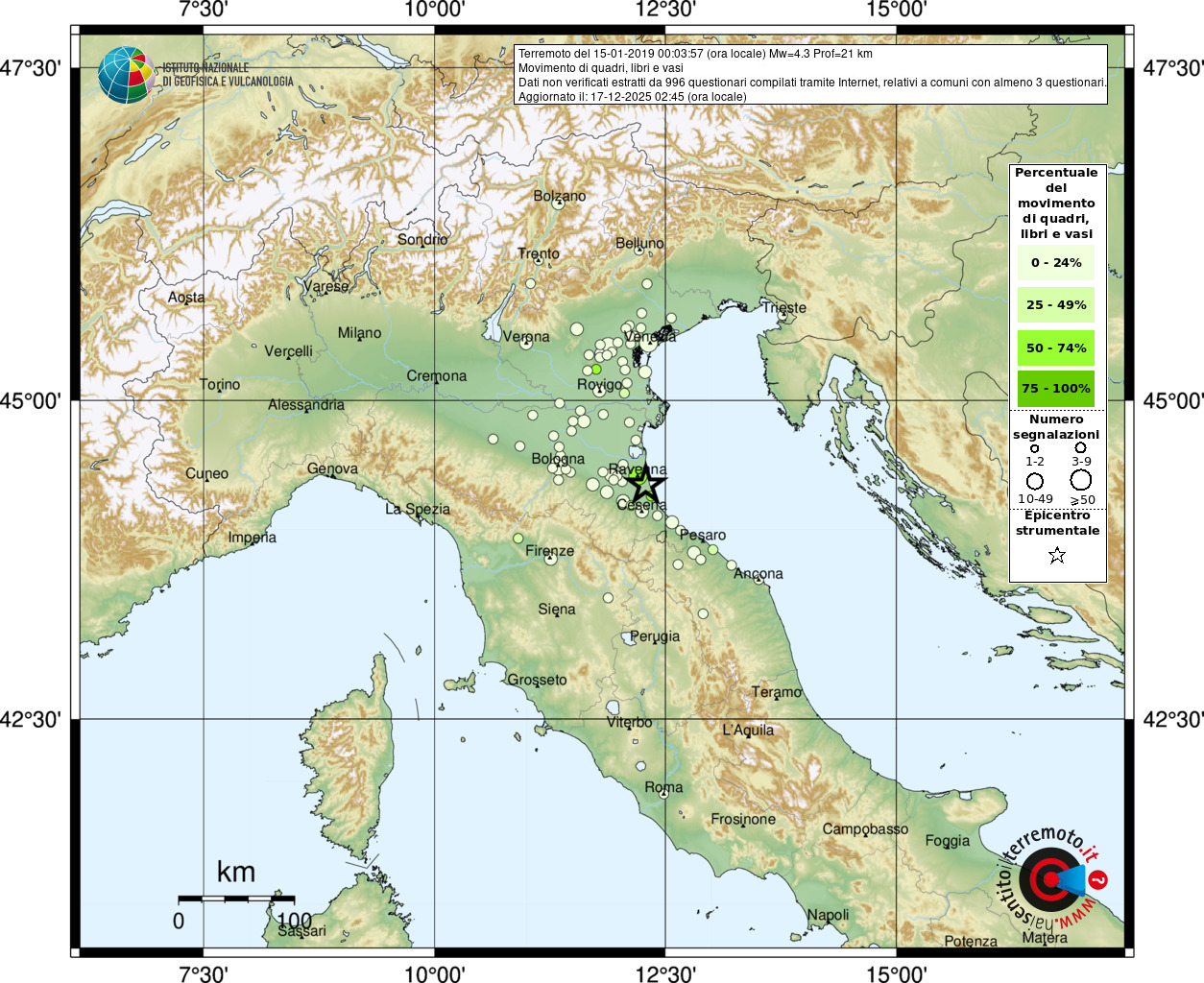Click the Verona city label

pyautogui.click(x=526, y=336)
